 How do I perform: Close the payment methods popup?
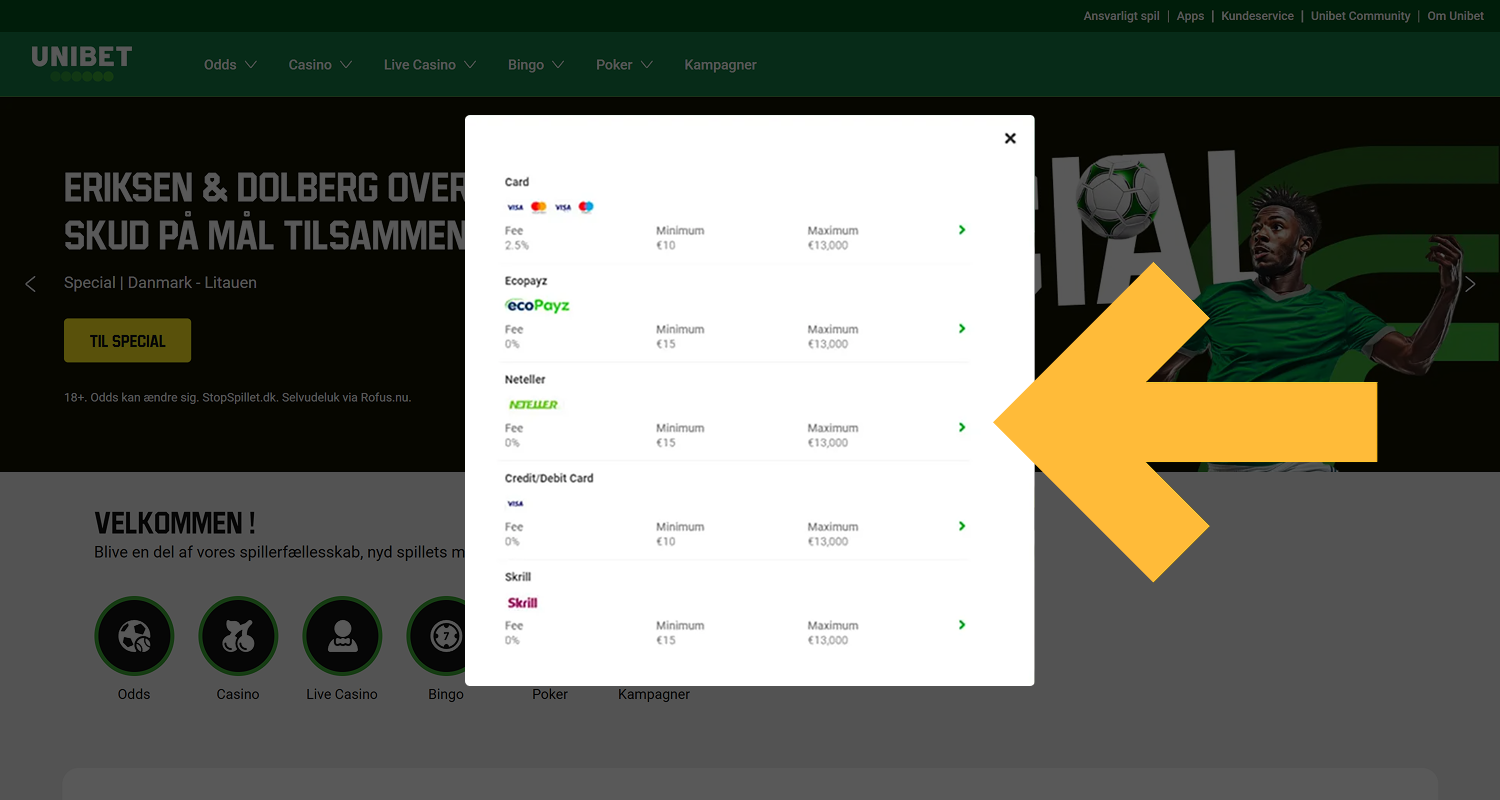click(1010, 138)
